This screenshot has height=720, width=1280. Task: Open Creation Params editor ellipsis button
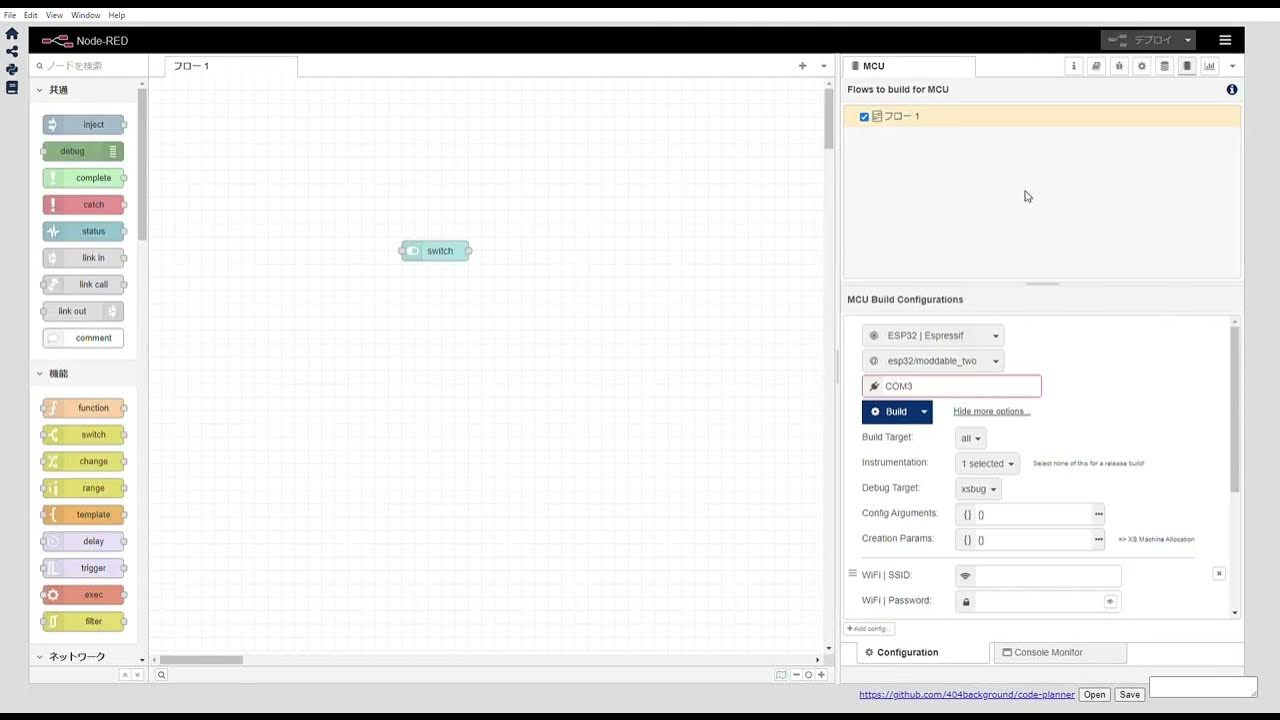tap(1098, 539)
